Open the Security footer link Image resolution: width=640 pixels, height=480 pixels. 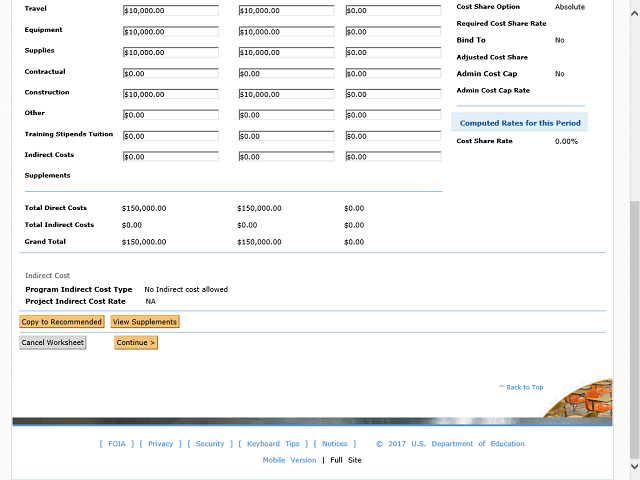pos(210,444)
